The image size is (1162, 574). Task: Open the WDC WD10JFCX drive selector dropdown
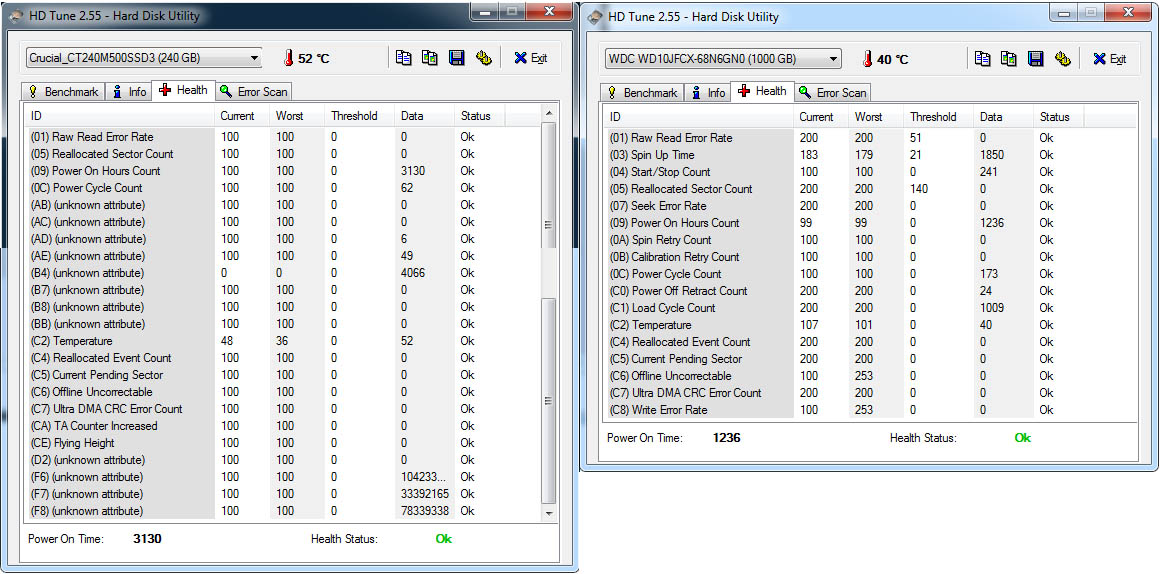coord(833,59)
